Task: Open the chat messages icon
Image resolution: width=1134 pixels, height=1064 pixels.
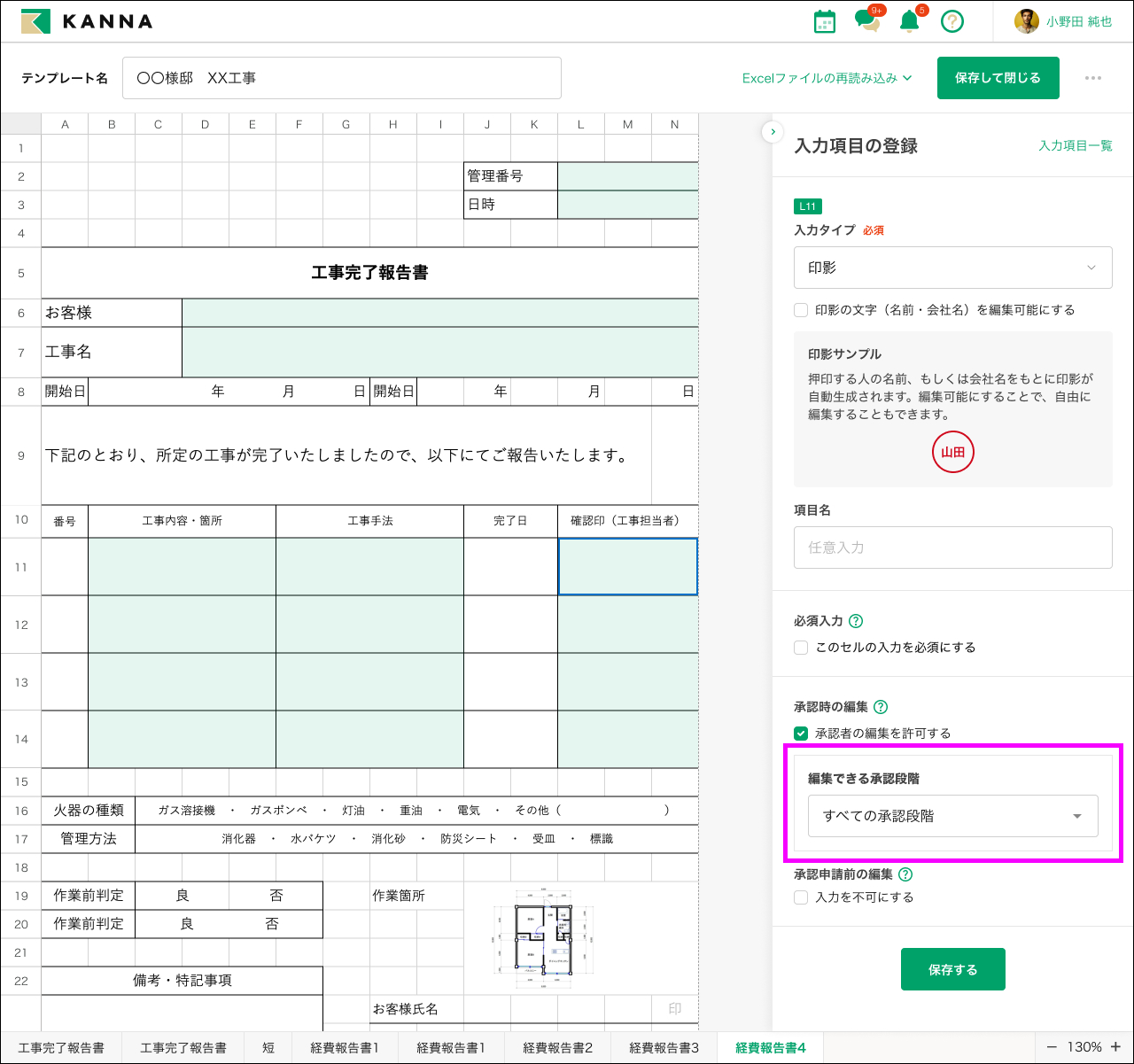Action: [866, 21]
